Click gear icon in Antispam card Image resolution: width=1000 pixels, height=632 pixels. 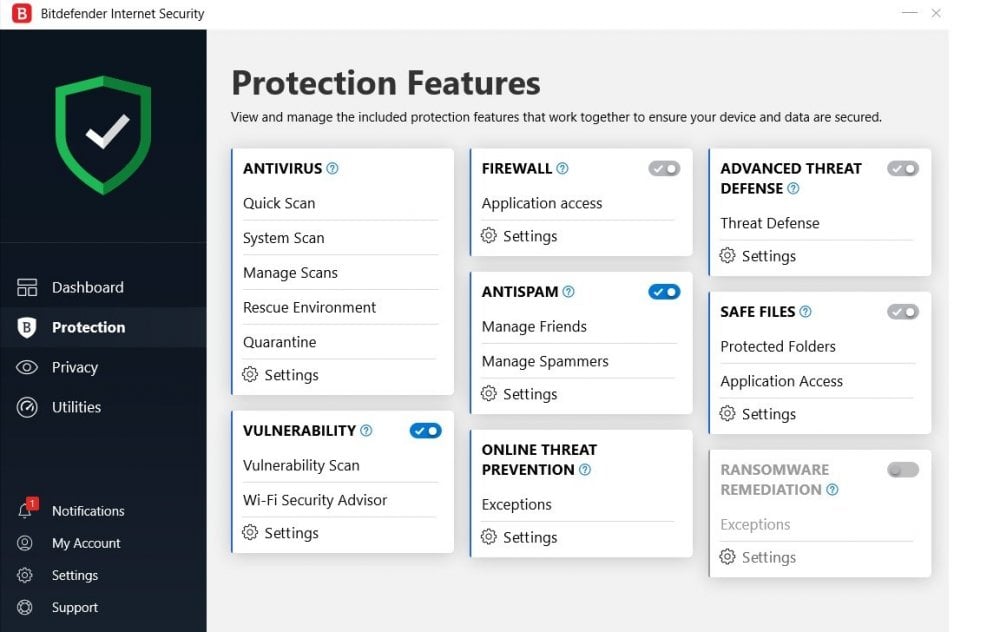pyautogui.click(x=489, y=393)
